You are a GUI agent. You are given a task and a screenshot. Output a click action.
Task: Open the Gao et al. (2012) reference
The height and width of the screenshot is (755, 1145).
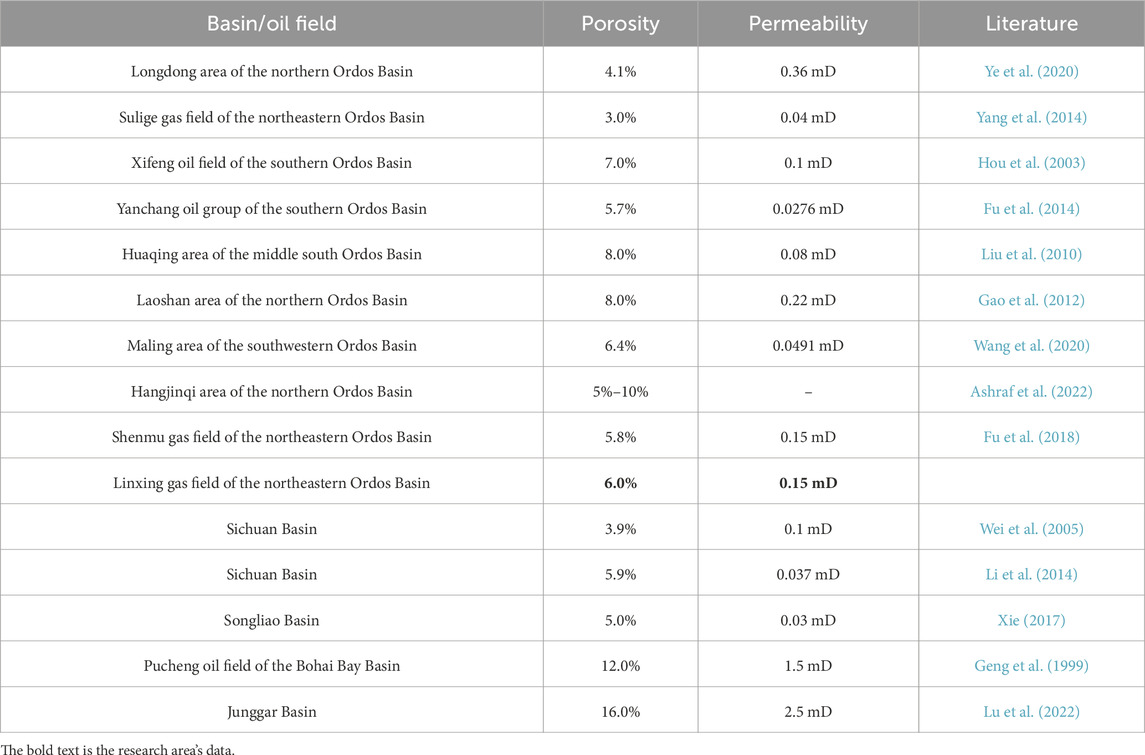[x=1031, y=300]
